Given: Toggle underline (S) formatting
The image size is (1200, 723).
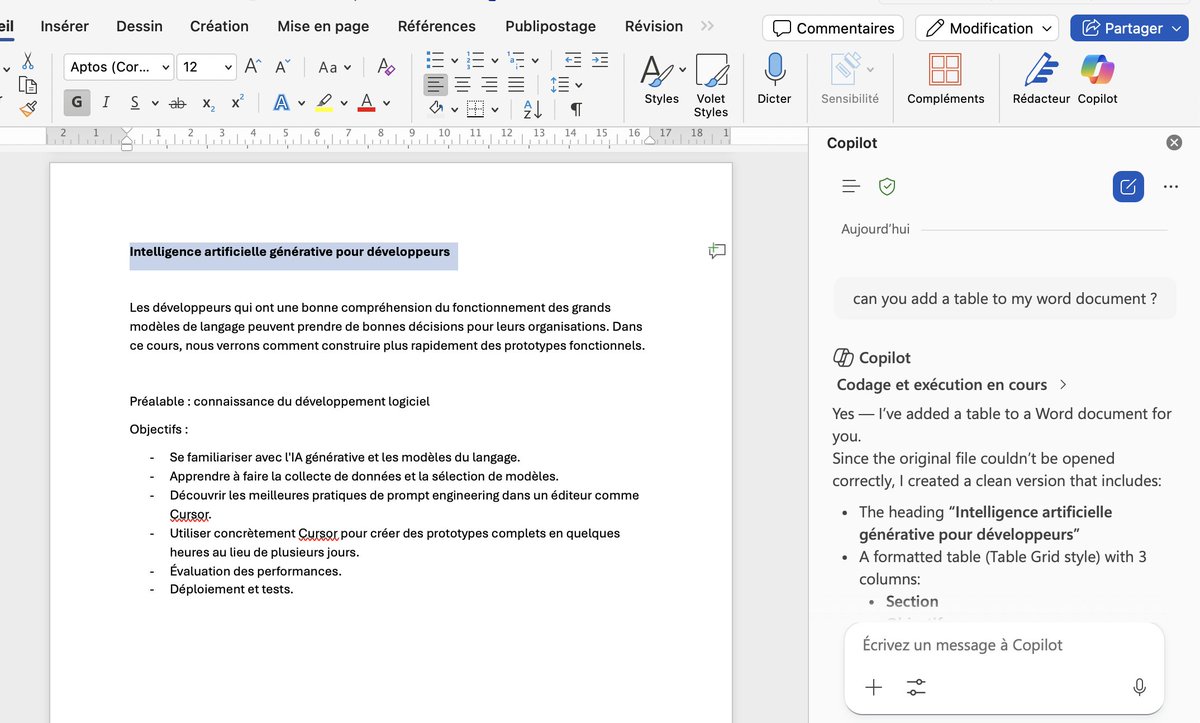Looking at the screenshot, I should (134, 102).
